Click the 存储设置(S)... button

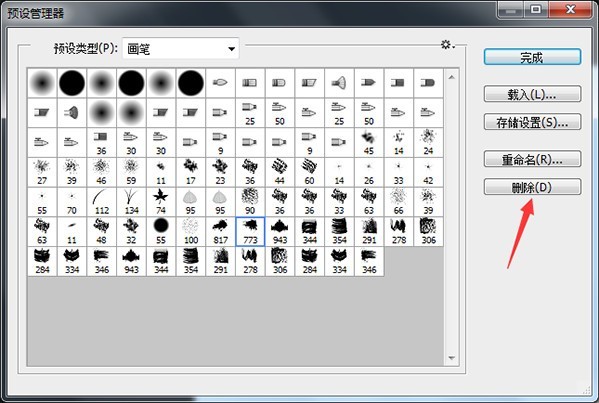tap(532, 122)
